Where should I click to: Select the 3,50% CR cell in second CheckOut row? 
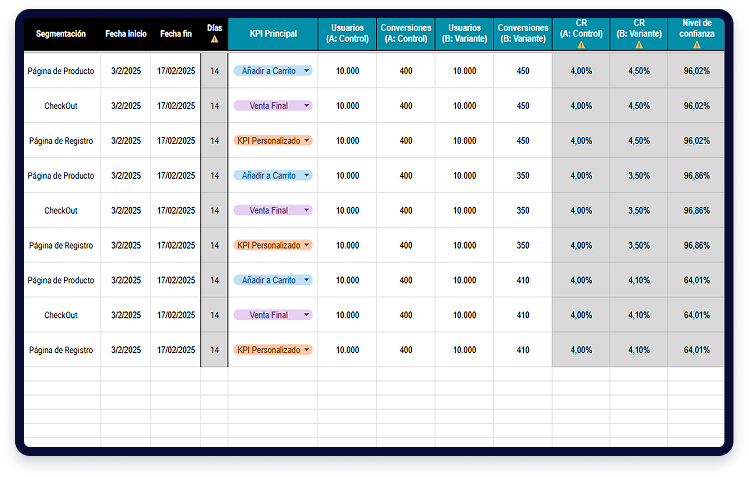click(x=638, y=211)
